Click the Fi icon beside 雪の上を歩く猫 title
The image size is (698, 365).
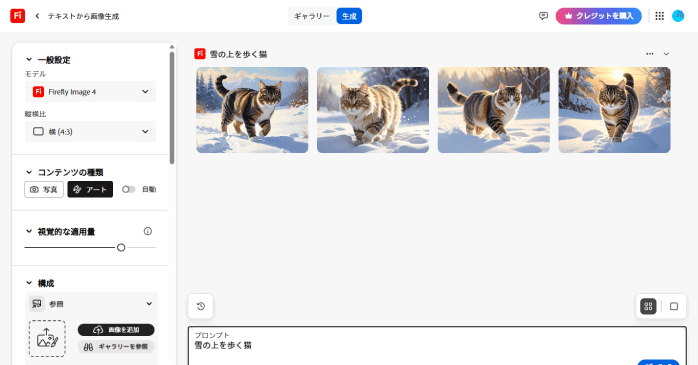[200, 54]
